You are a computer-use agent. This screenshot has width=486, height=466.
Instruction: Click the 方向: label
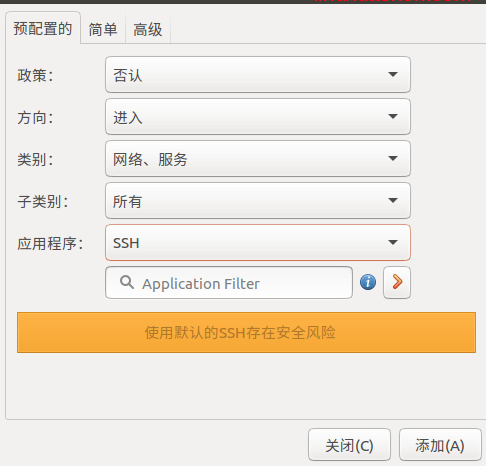pos(35,118)
